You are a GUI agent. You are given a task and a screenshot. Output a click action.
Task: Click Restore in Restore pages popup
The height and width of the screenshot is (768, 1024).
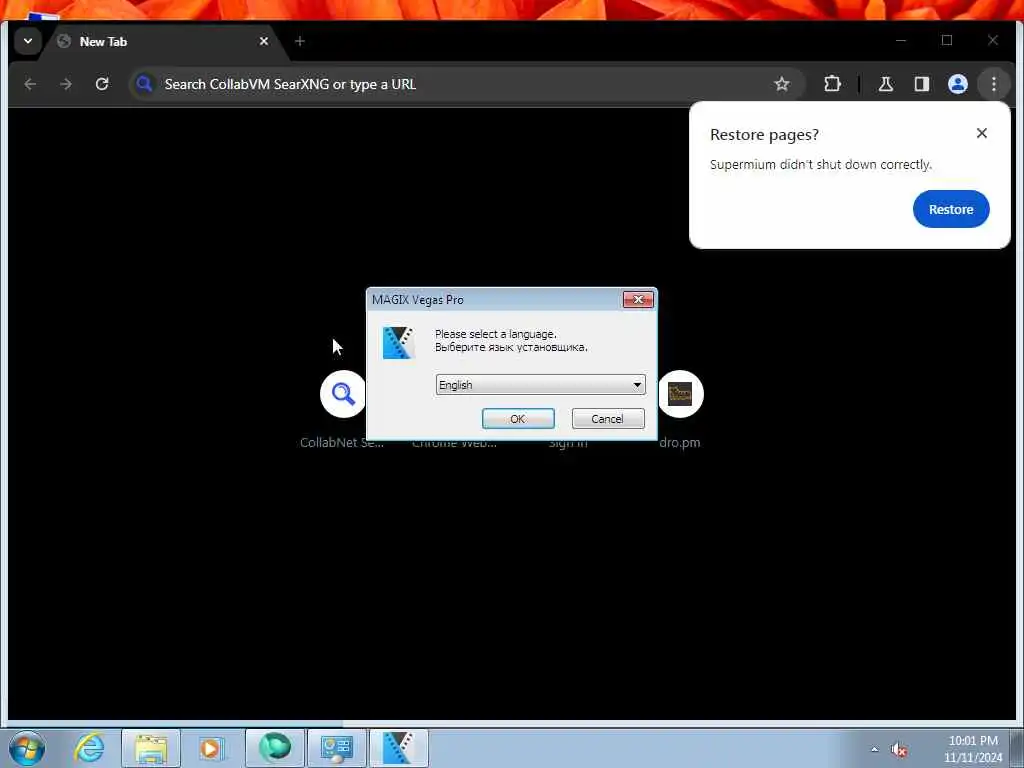[x=951, y=209]
